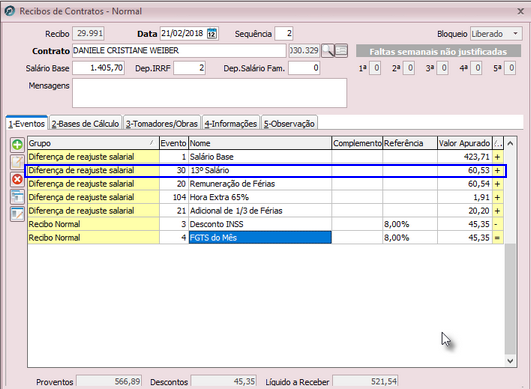Screen dimensions: 531x389
Task: Open the 4-Informações tab
Action: click(231, 124)
